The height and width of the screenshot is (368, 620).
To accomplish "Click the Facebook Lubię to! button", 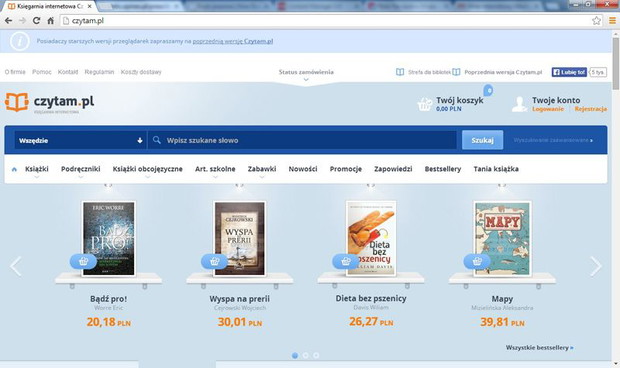I will click(x=569, y=72).
